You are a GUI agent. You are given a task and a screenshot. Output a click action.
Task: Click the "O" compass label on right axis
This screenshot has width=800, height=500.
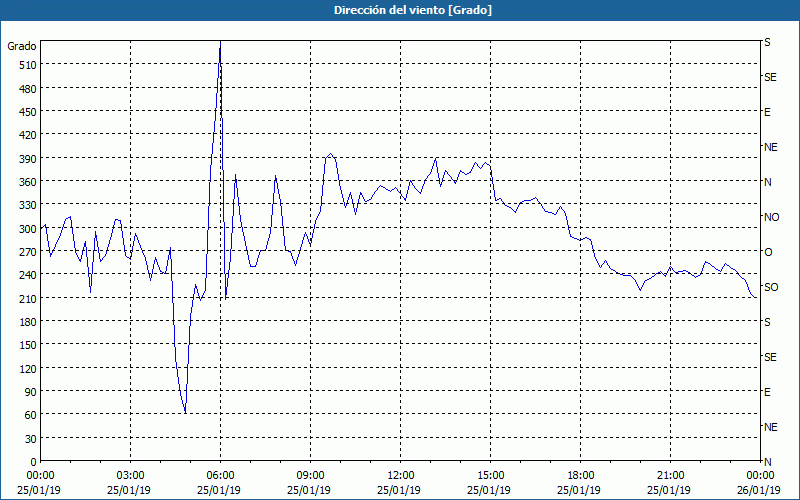pos(768,252)
